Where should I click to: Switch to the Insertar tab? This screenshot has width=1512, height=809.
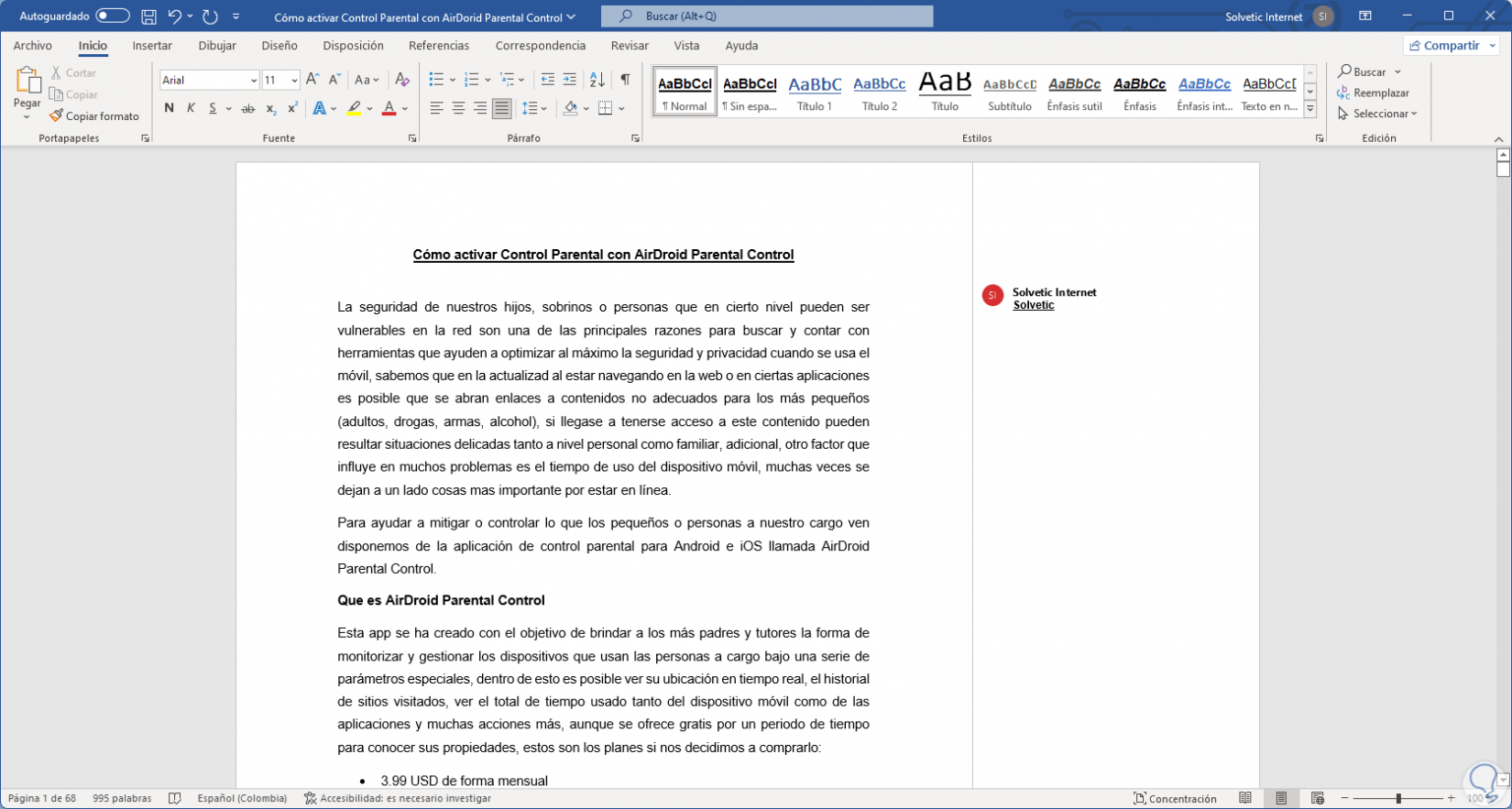point(152,45)
